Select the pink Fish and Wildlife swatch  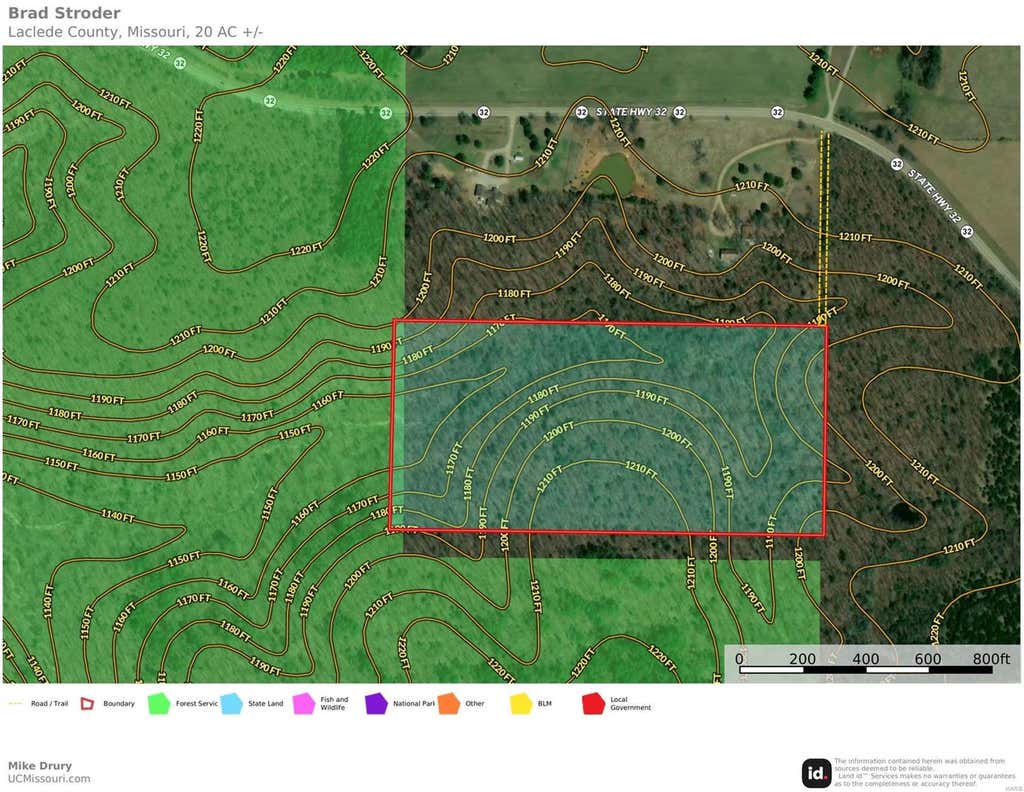tap(304, 703)
